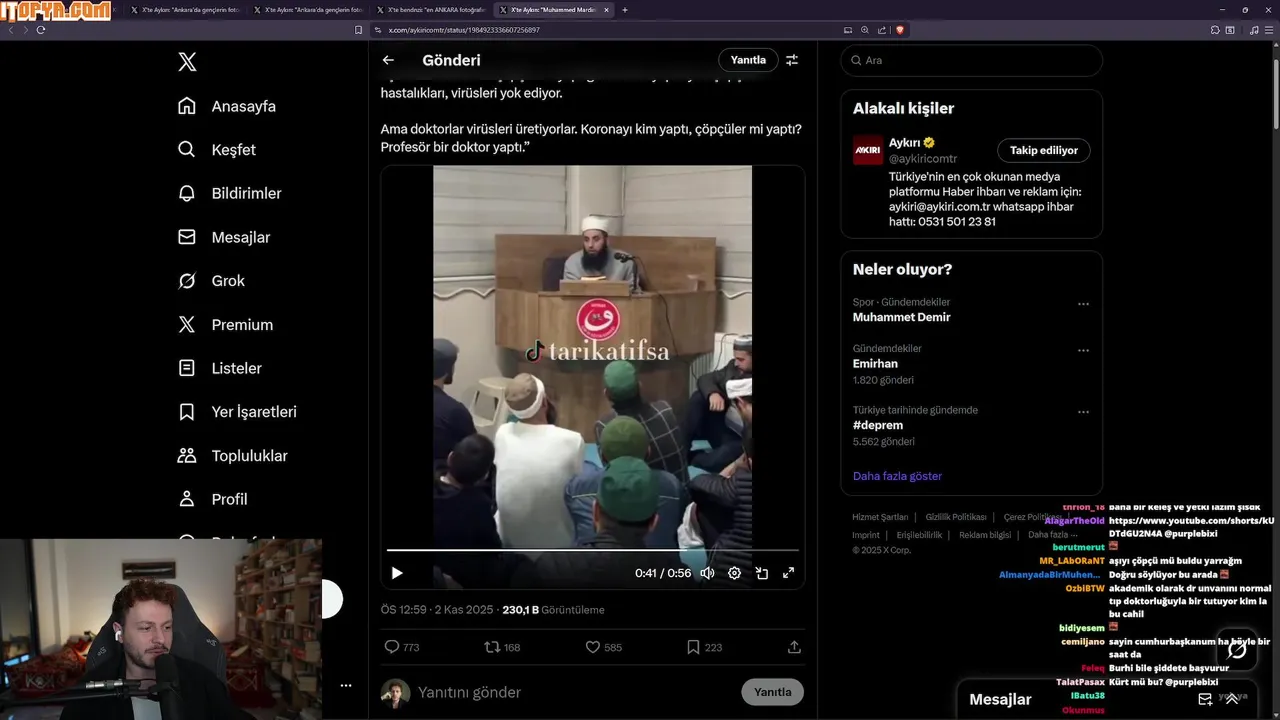
Task: Open Mesajlar in the left sidebar
Action: point(224,237)
